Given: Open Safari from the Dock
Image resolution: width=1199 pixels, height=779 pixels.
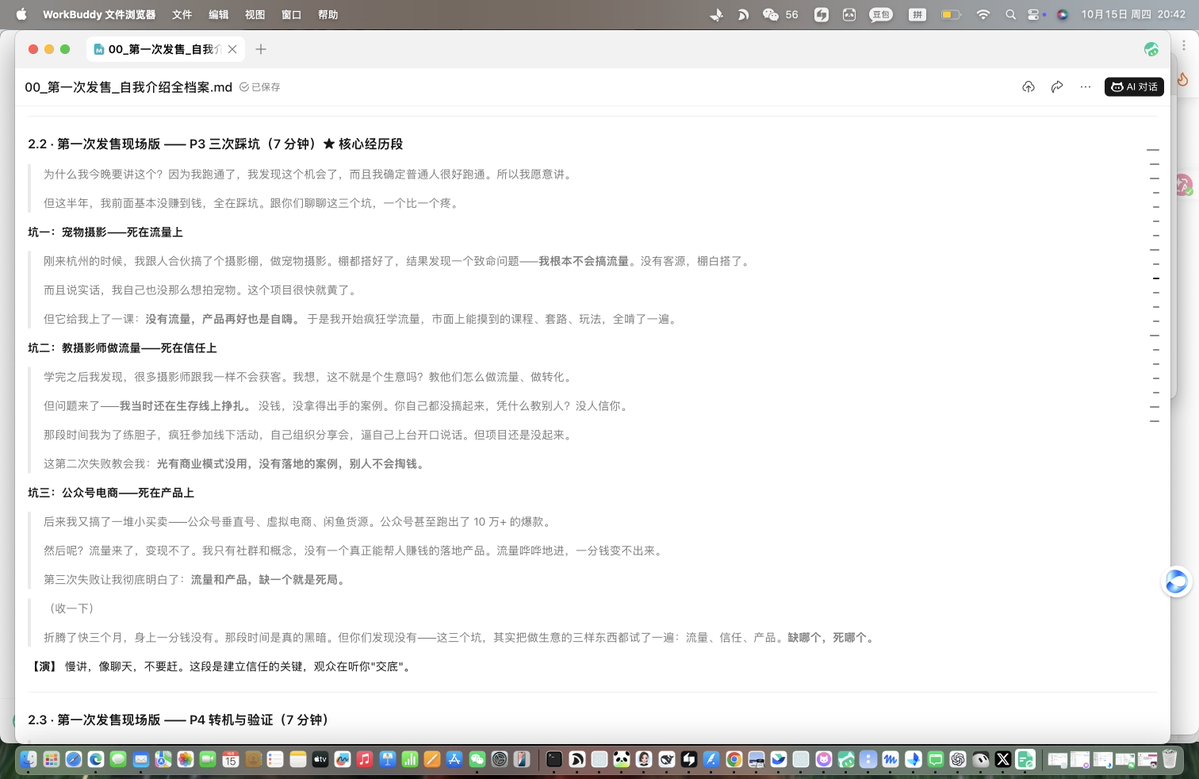Looking at the screenshot, I should pyautogui.click(x=73, y=759).
